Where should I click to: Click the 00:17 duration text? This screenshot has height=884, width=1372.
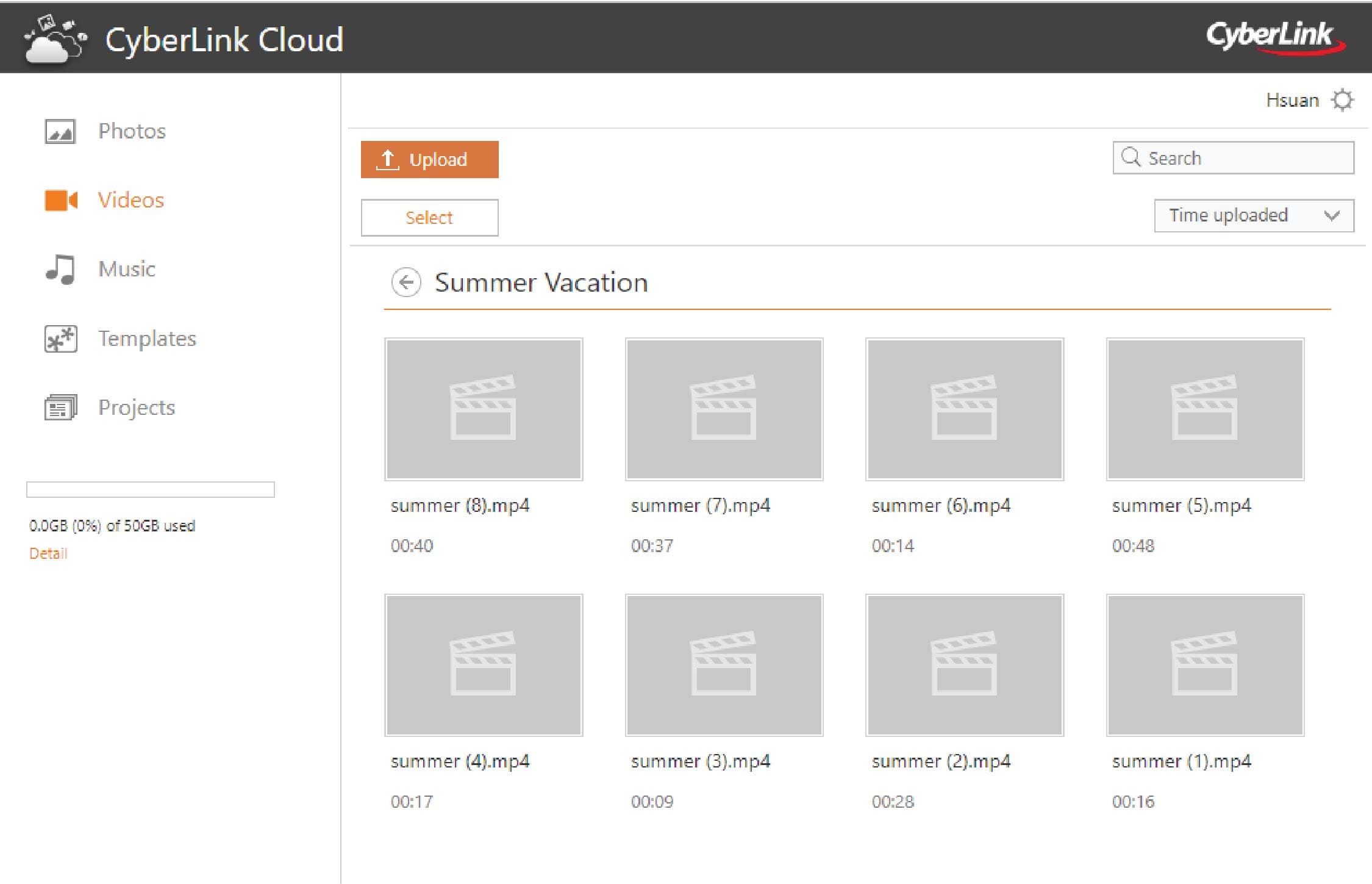[412, 802]
